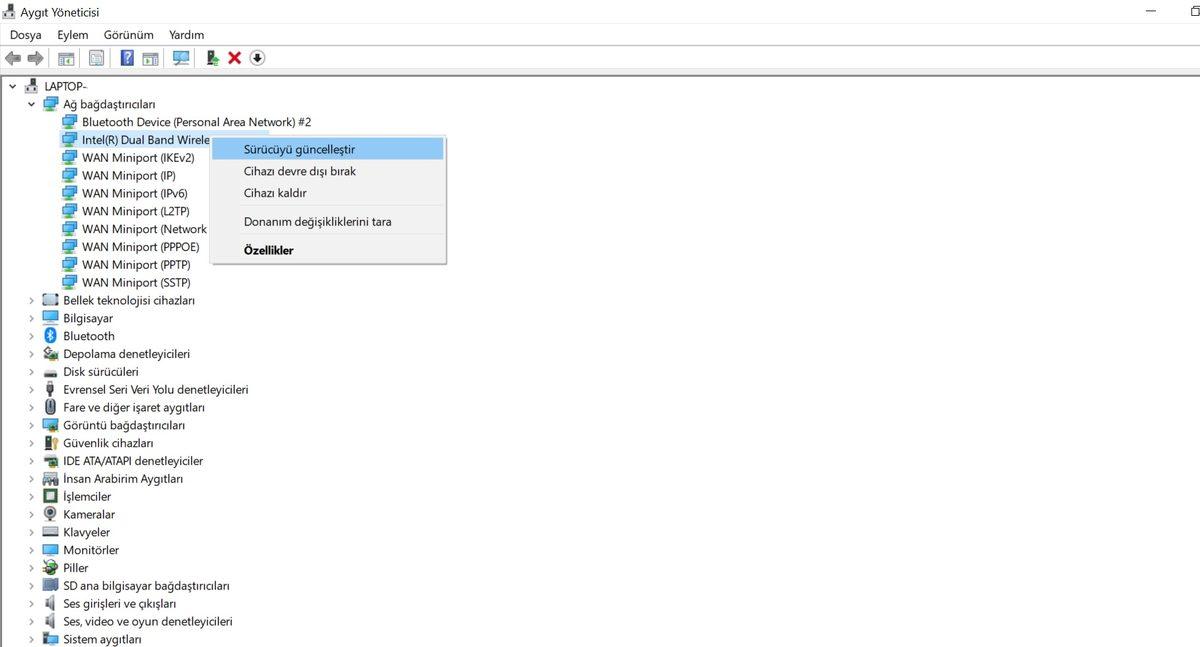Click the Scan for hardware changes toolbar icon

pyautogui.click(x=180, y=57)
